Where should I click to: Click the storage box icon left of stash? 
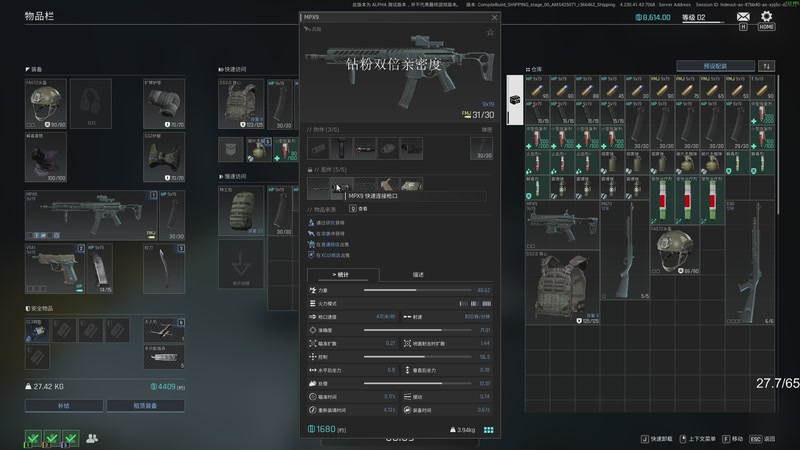click(x=515, y=100)
